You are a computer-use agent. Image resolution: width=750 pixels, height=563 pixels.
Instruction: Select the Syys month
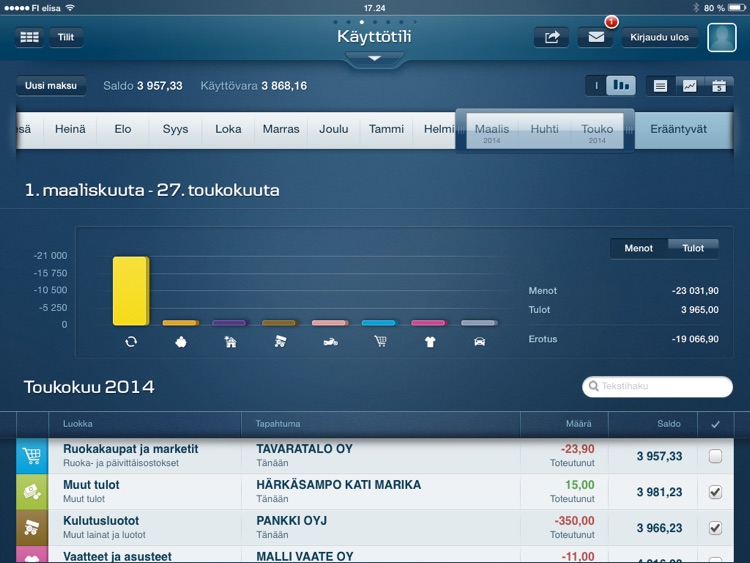175,130
